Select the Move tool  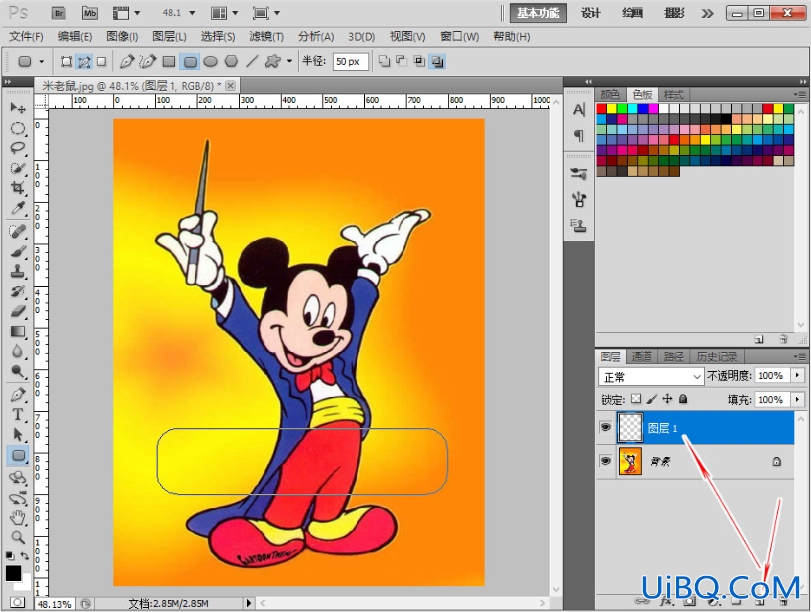point(18,108)
